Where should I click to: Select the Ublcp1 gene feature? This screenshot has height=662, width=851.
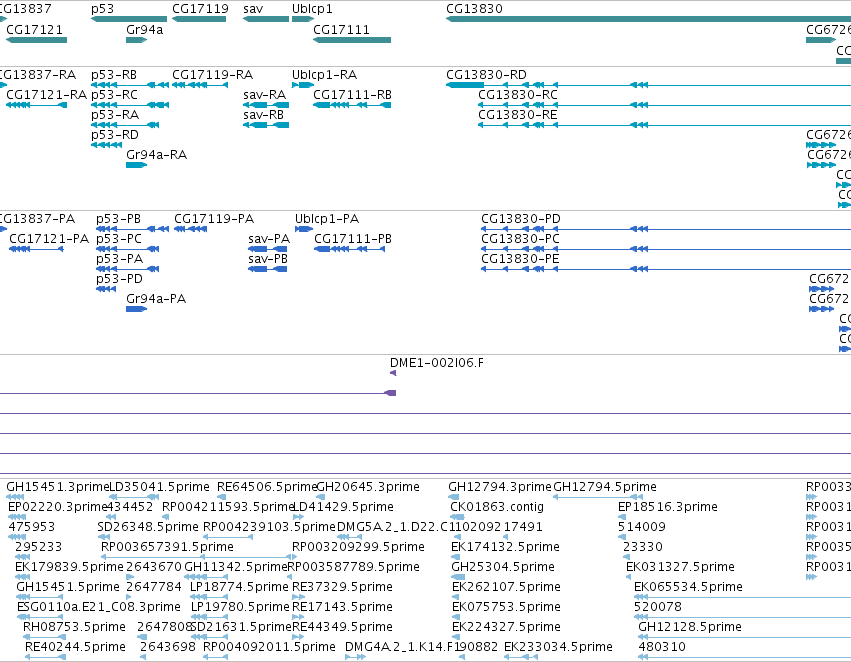[303, 19]
